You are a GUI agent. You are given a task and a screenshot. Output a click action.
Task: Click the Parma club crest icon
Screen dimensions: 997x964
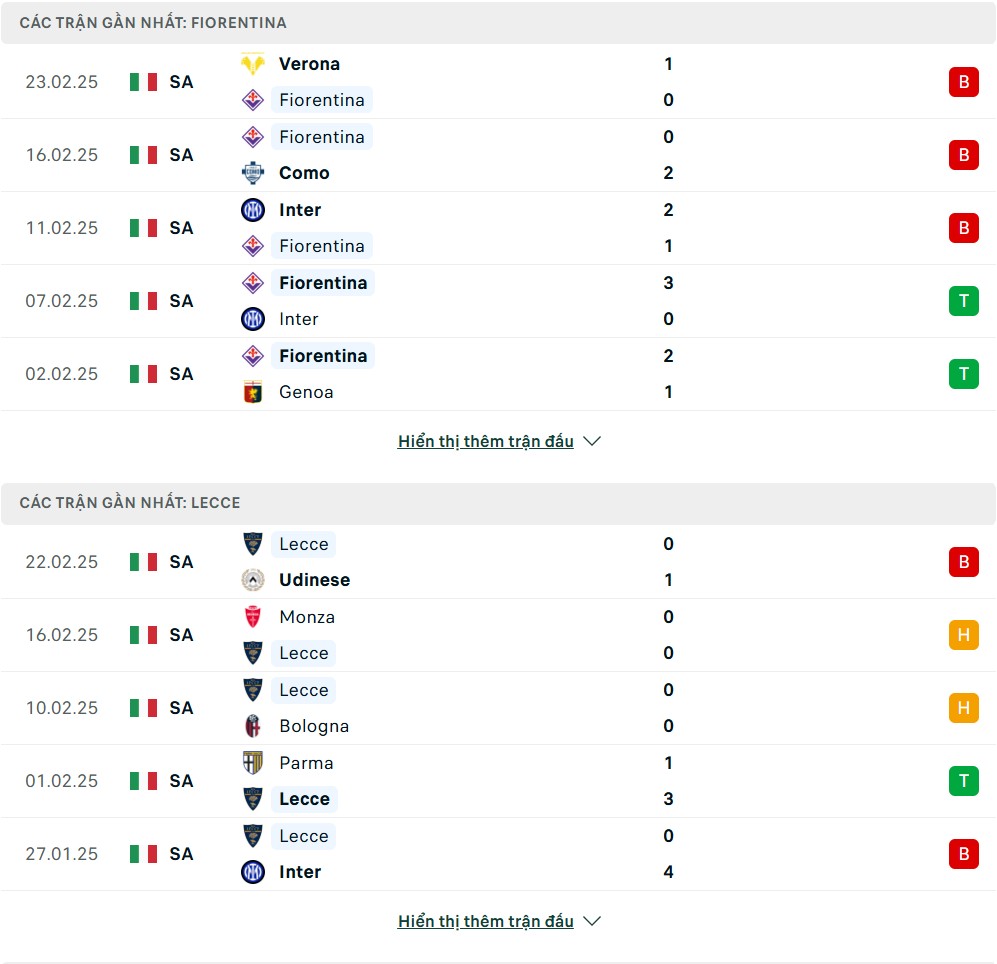[253, 763]
